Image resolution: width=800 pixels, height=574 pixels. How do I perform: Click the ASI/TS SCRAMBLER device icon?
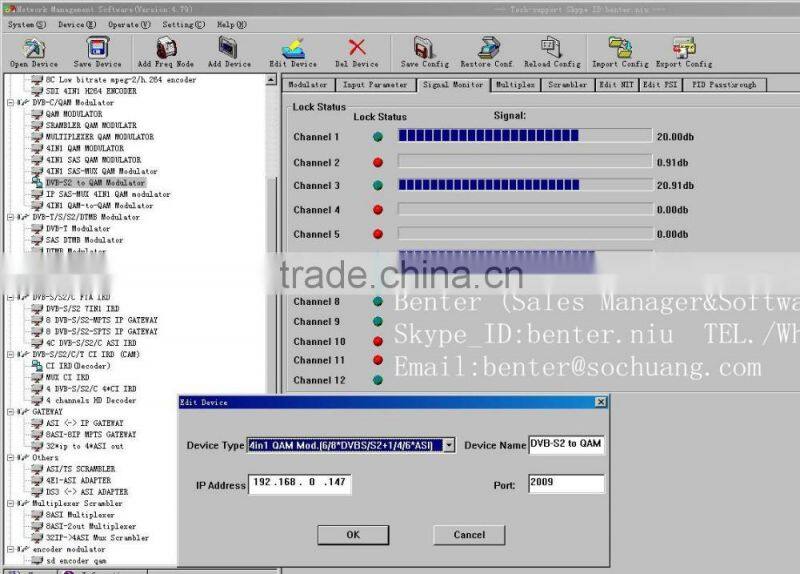click(x=37, y=468)
